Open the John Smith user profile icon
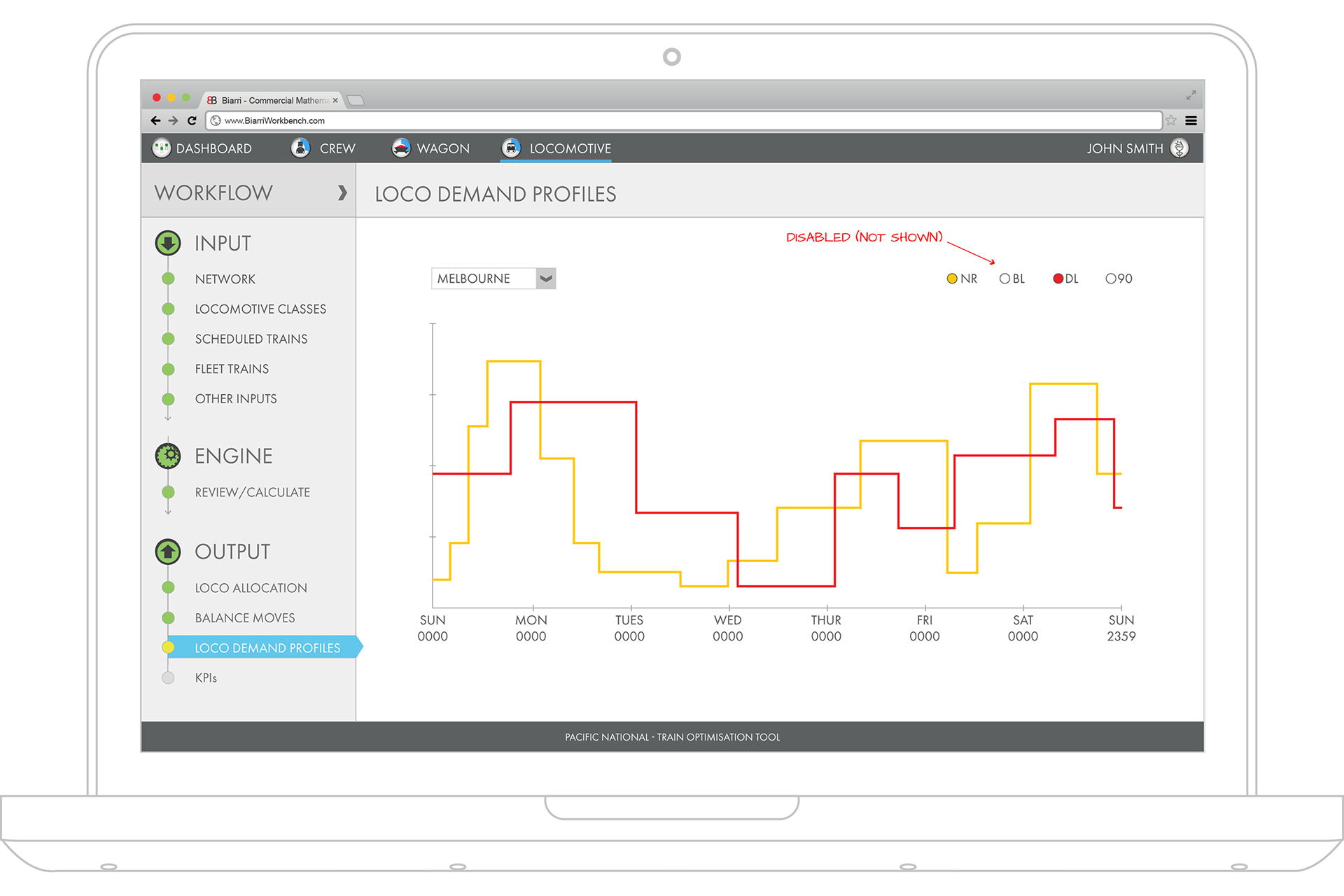The width and height of the screenshot is (1344, 896). coord(1179,148)
